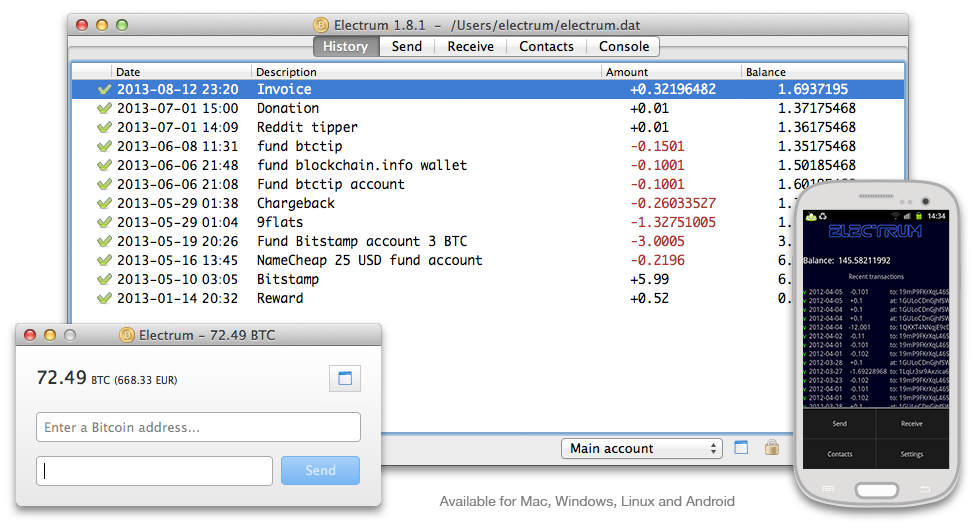Select the fund blockchain.info wallet row
The width and height of the screenshot is (980, 530).
[488, 165]
